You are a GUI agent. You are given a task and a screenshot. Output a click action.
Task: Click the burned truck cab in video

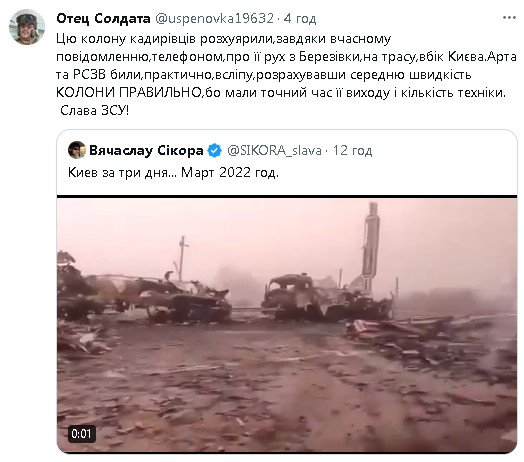tap(287, 295)
